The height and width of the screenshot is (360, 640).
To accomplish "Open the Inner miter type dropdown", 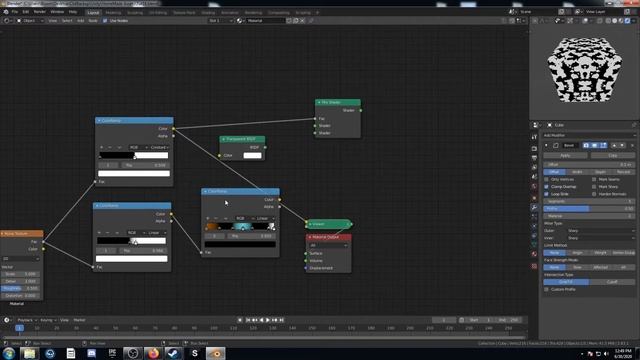I will tap(601, 238).
